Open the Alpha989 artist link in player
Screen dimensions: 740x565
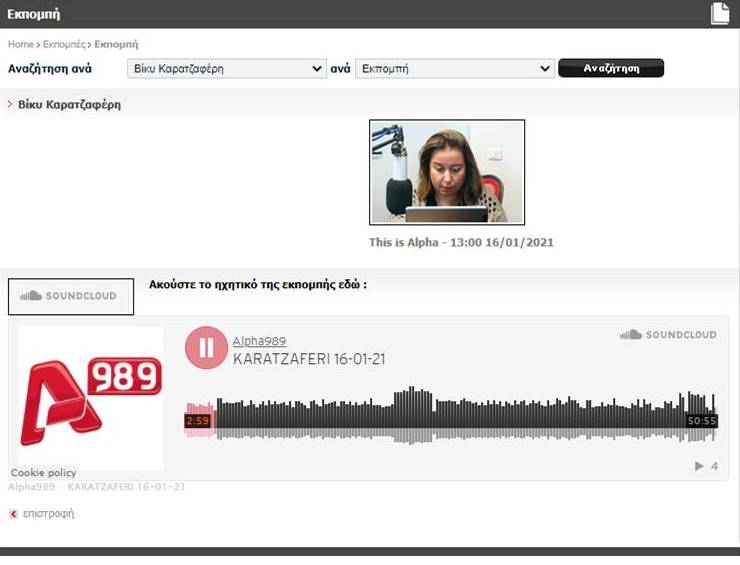tap(259, 342)
